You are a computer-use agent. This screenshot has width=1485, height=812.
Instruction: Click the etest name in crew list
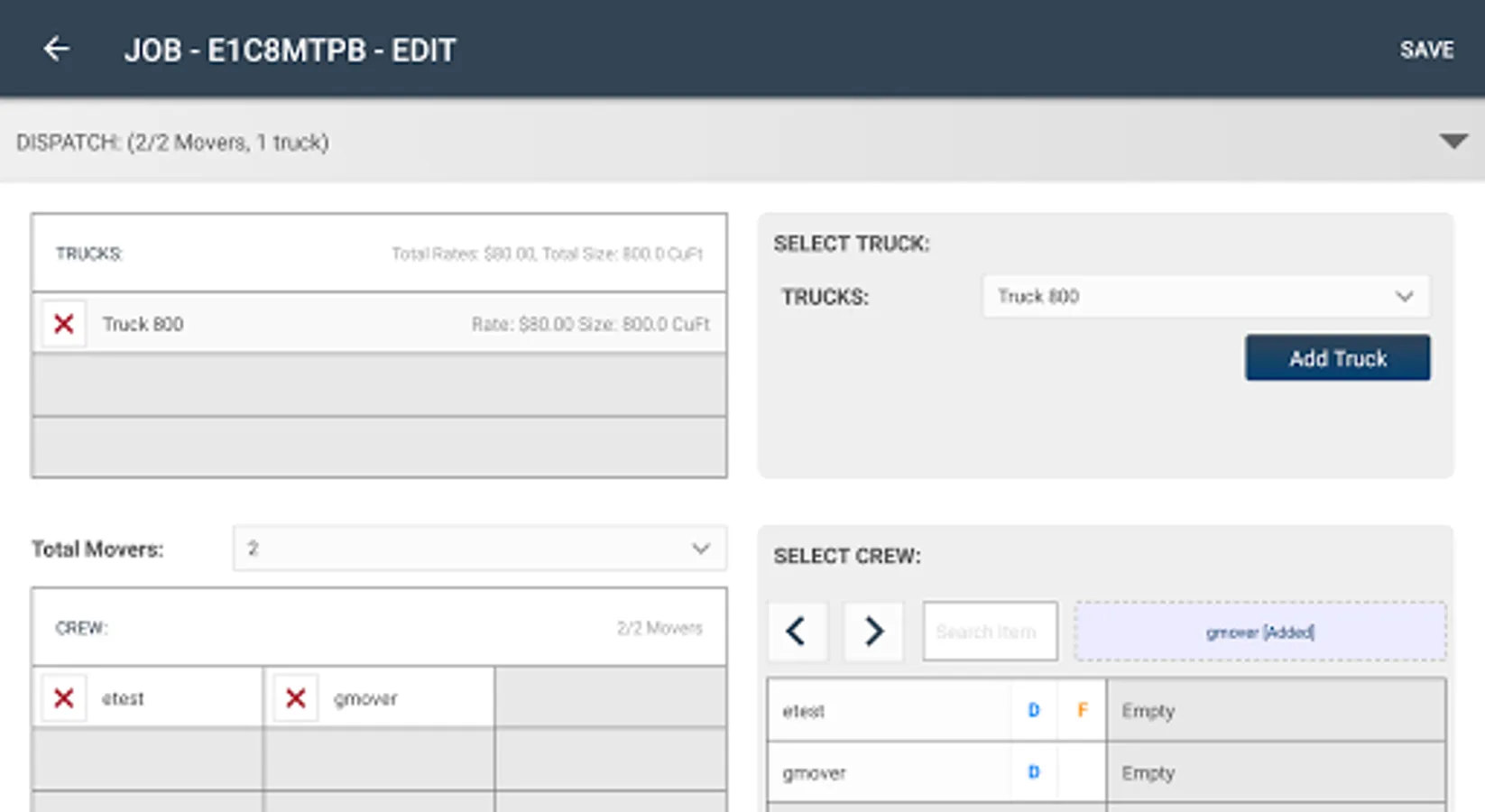[123, 698]
